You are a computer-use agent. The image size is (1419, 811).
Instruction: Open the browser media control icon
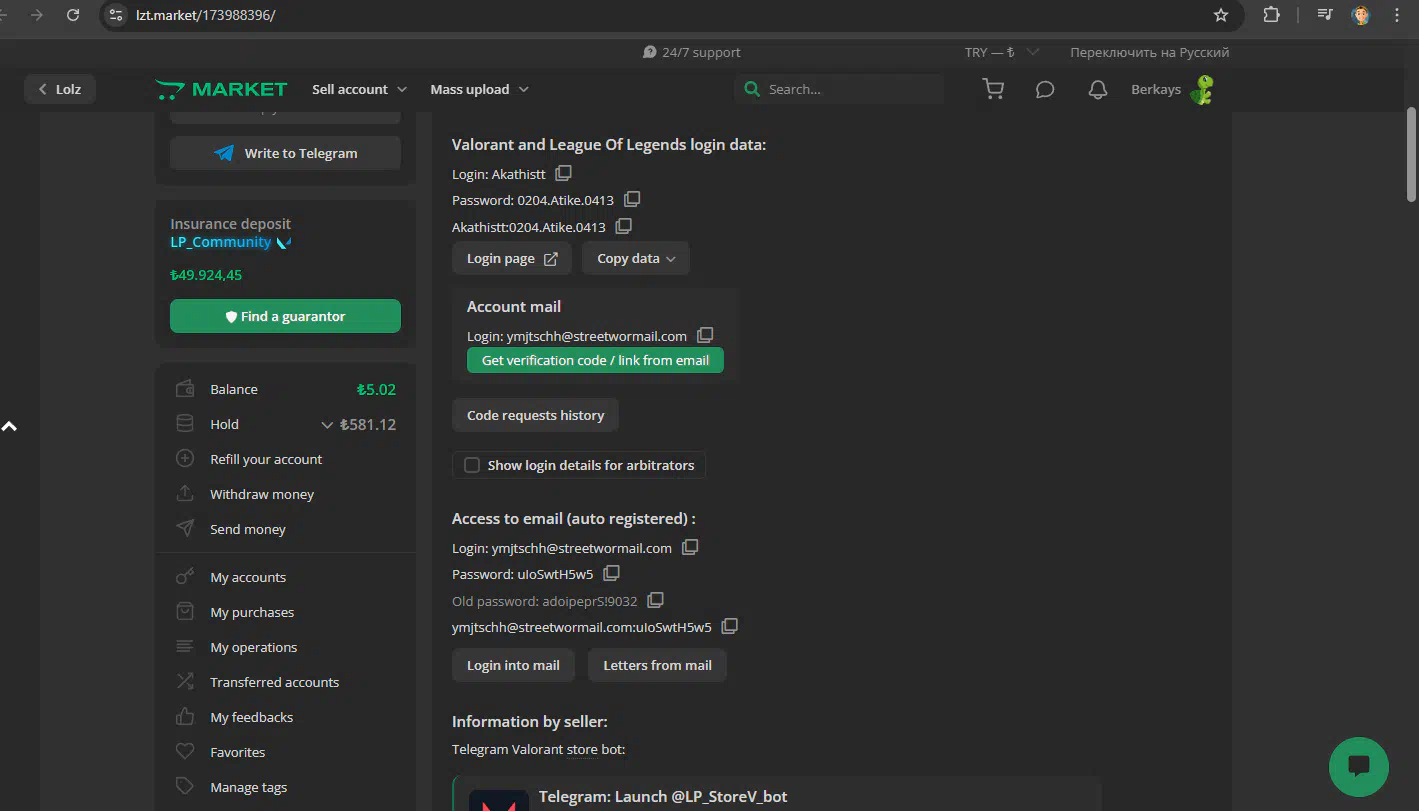[x=1325, y=15]
